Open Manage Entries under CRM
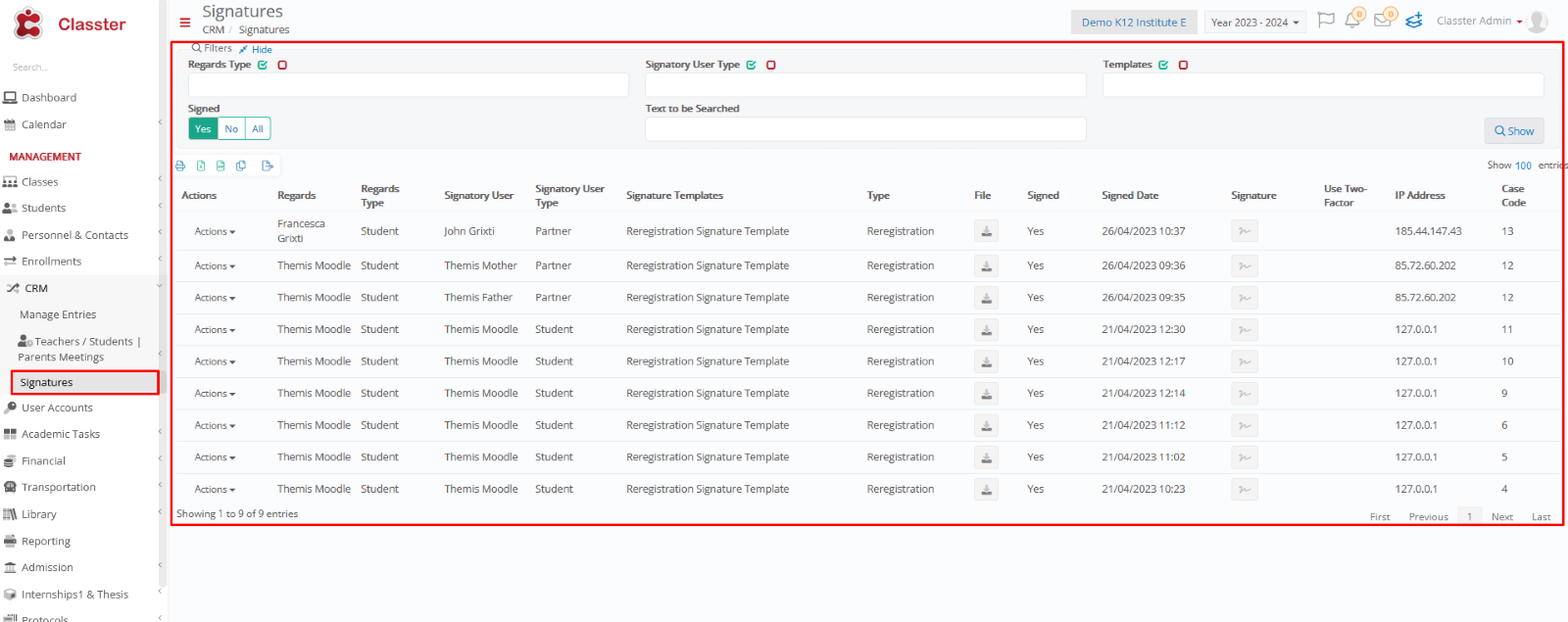This screenshot has width=1568, height=622. [58, 314]
